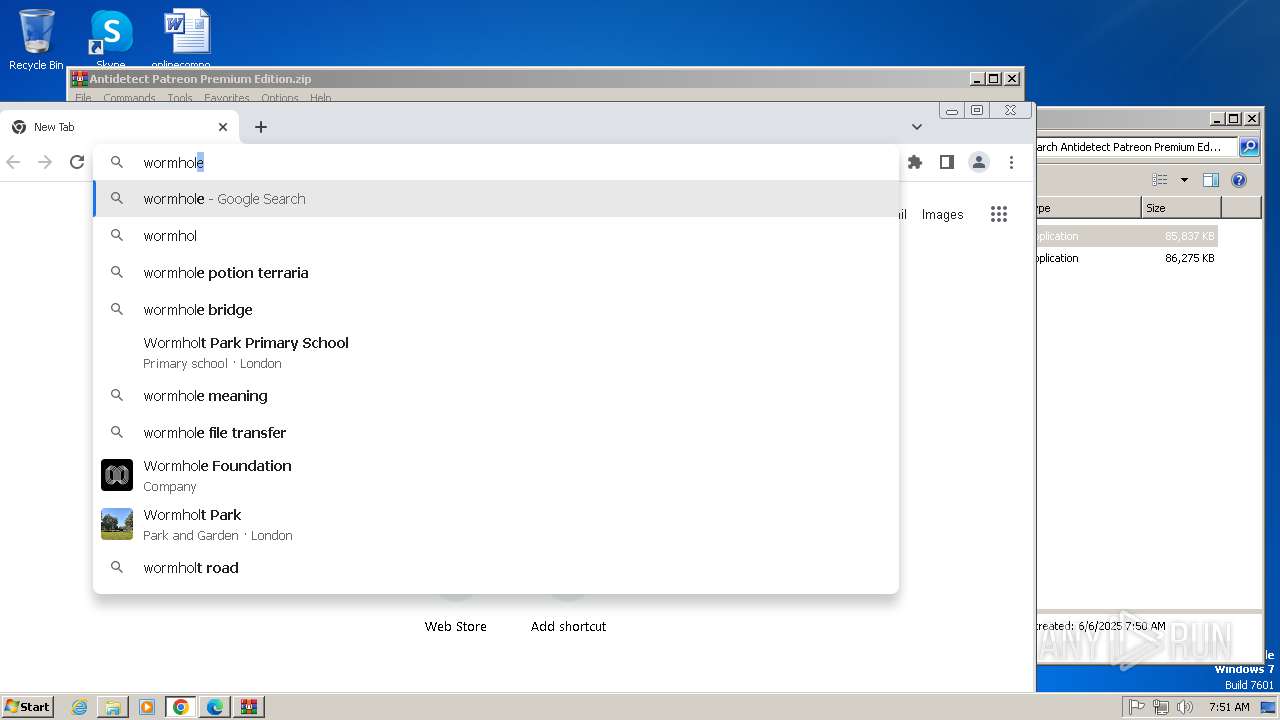Image resolution: width=1280 pixels, height=720 pixels.
Task: Open network tray icon
Action: pyautogui.click(x=1161, y=707)
